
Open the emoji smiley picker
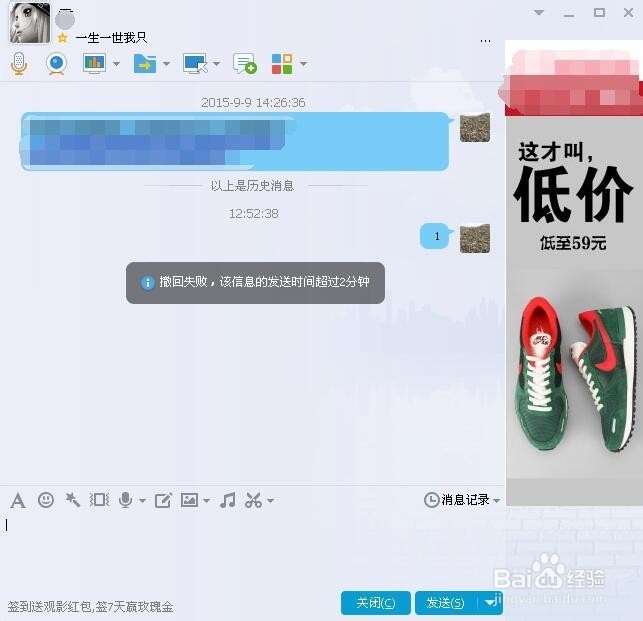click(x=46, y=500)
